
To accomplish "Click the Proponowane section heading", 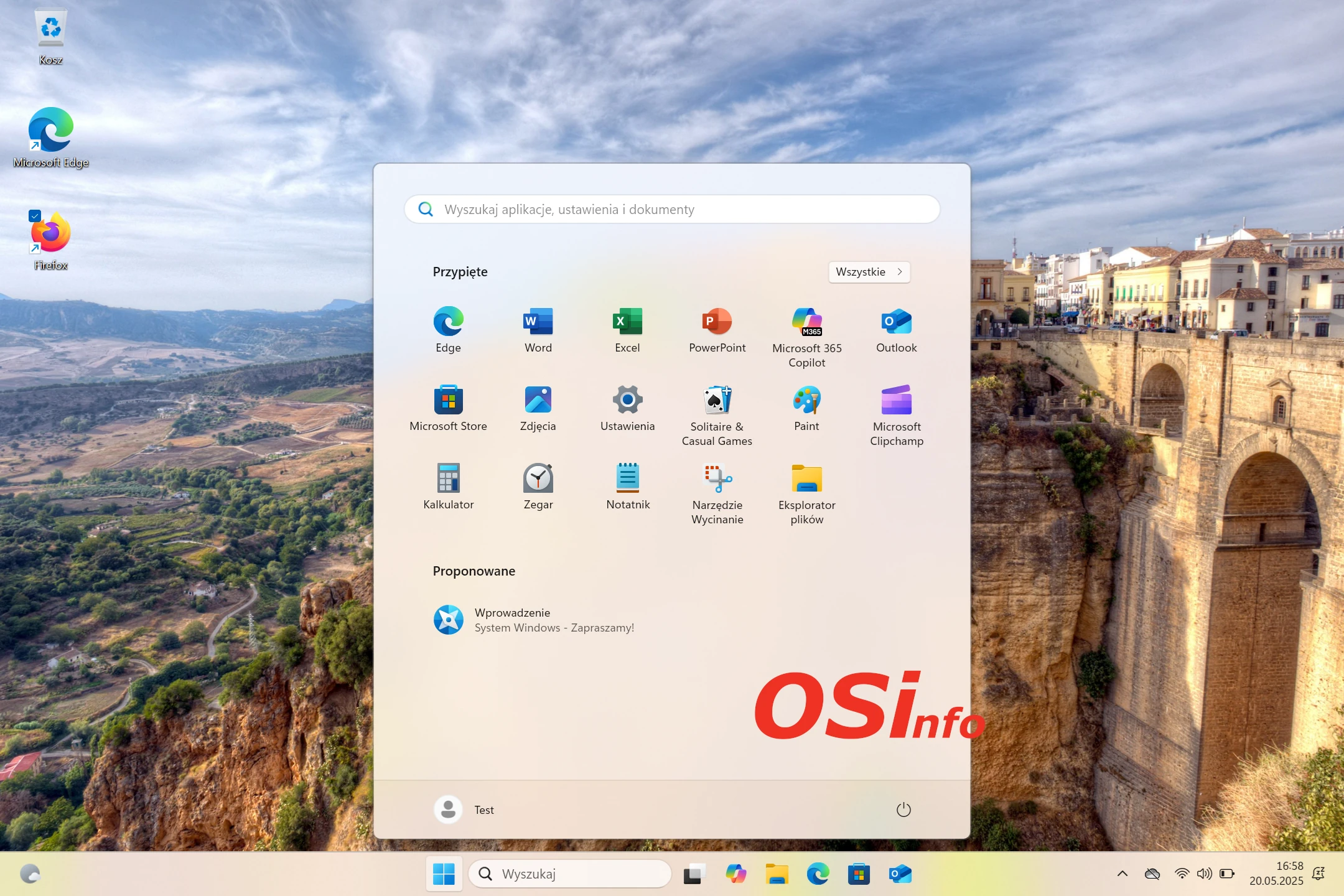I will [474, 571].
